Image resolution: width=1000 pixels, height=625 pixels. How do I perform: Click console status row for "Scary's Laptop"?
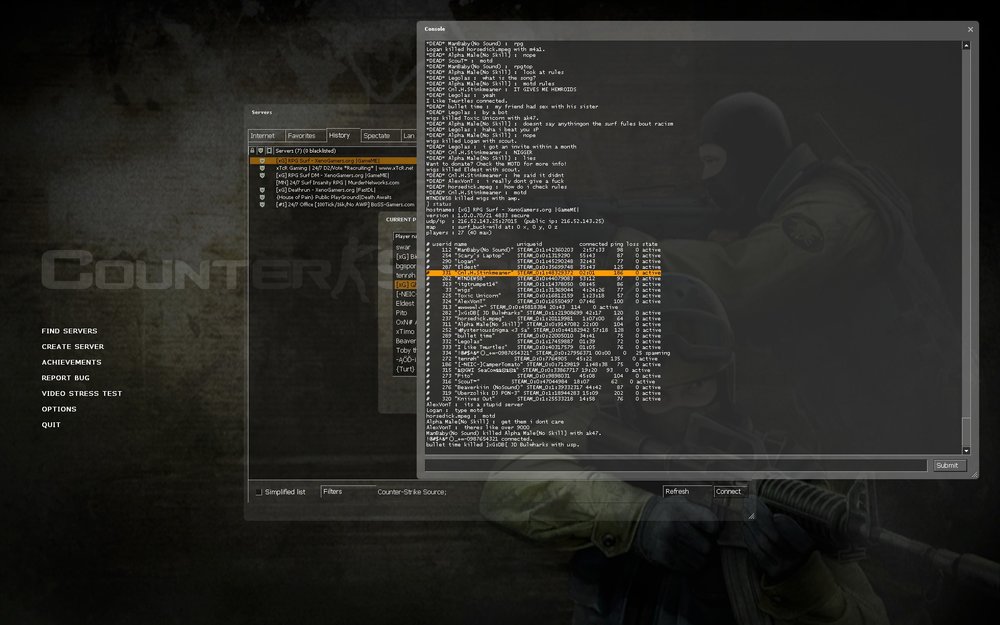point(543,256)
